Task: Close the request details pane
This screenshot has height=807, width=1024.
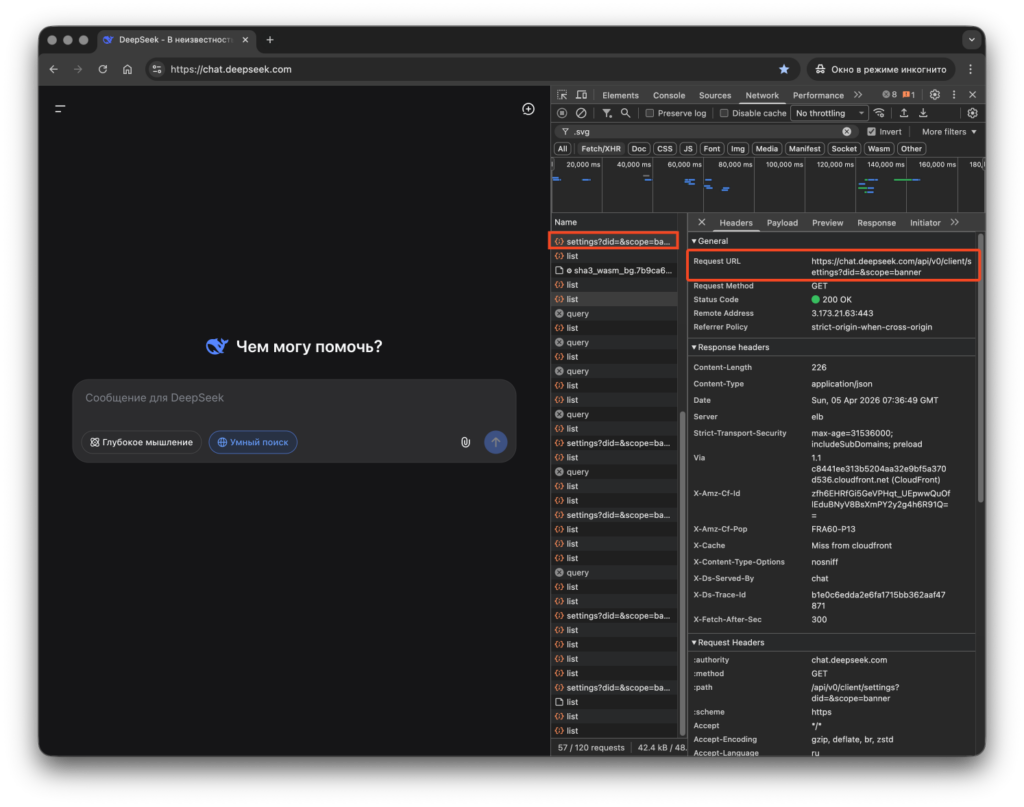Action: [x=701, y=223]
